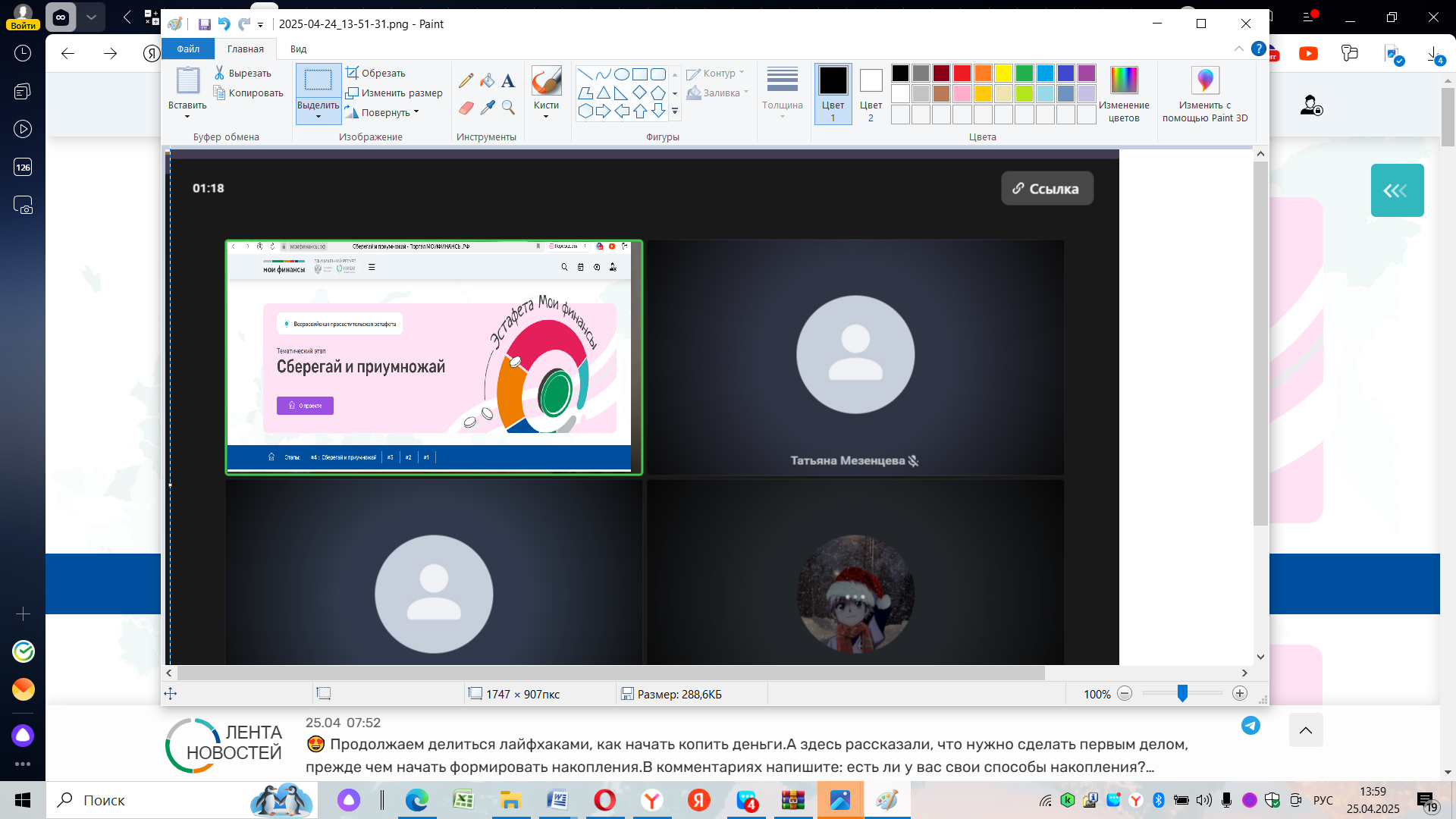Open the Windows Start menu
The image size is (1456, 819).
pos(23,800)
